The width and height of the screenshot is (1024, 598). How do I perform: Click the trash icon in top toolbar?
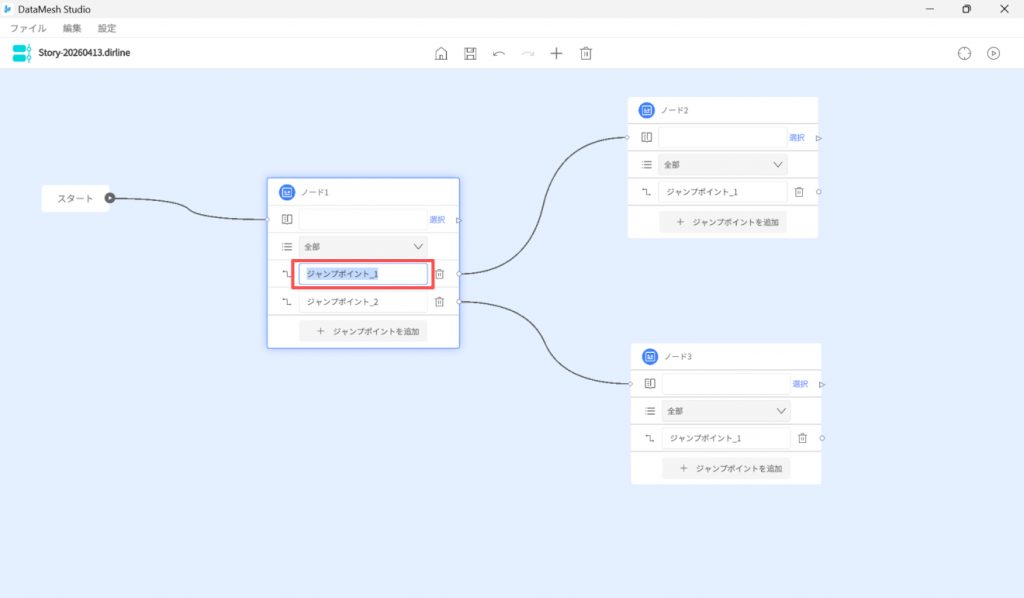click(x=586, y=53)
